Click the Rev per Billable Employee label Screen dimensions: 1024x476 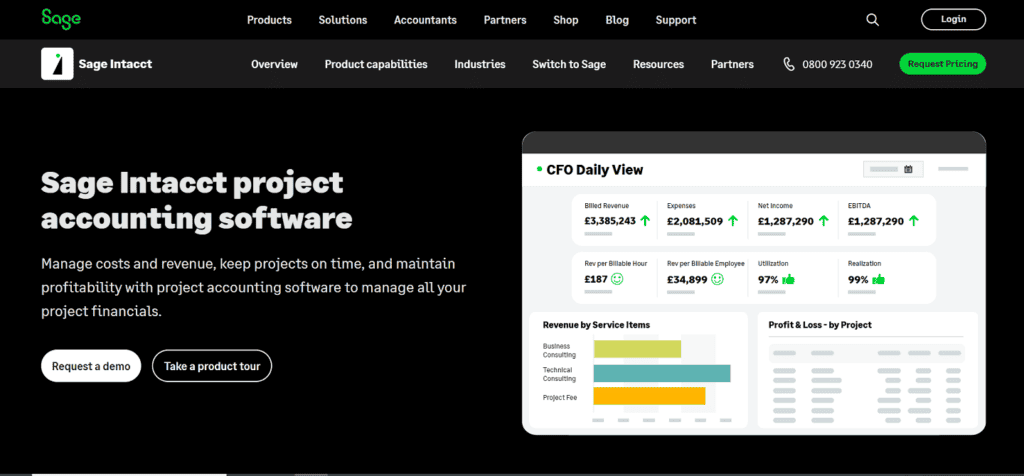[x=706, y=264]
